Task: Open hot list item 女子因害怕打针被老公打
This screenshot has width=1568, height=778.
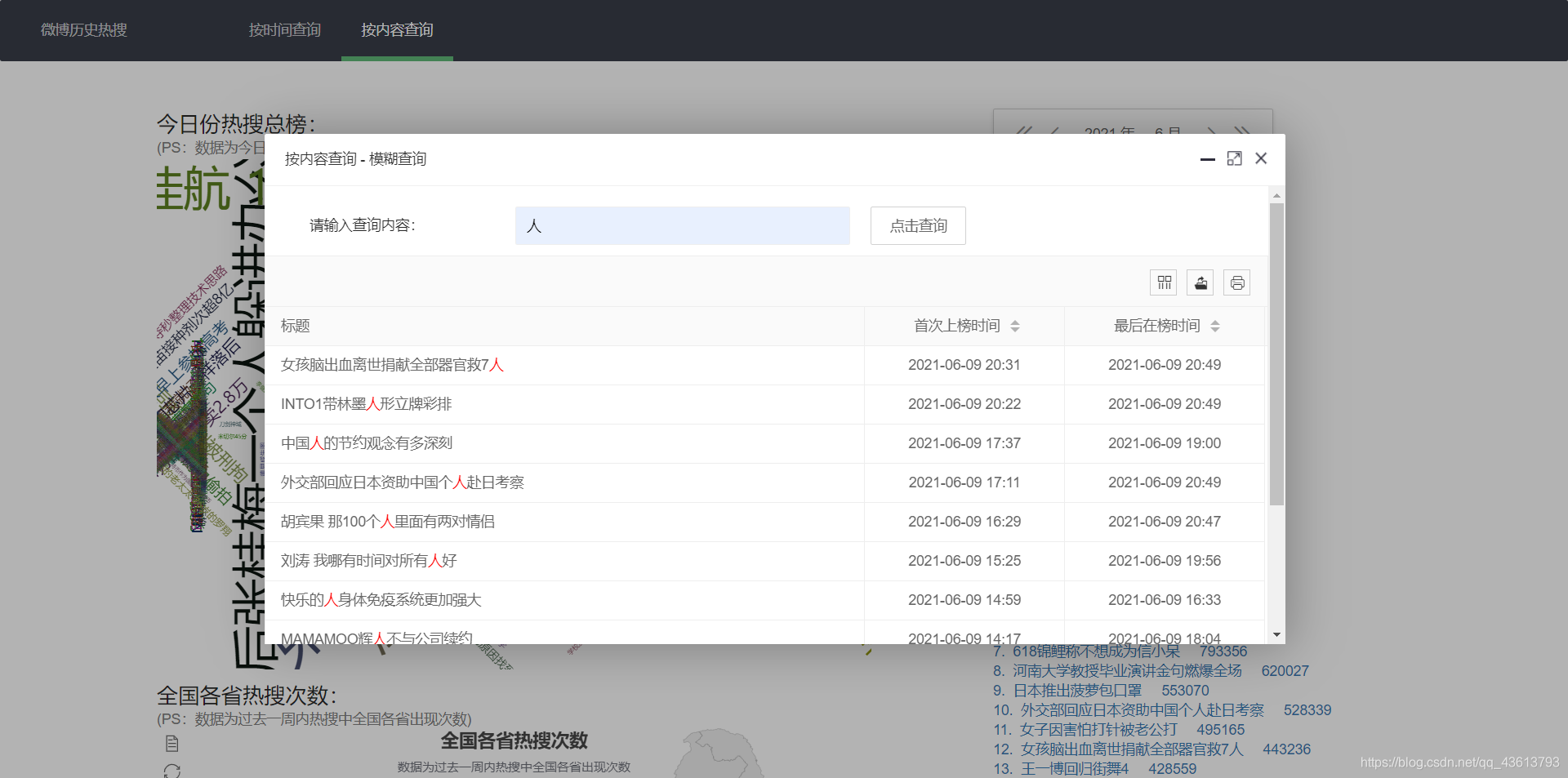Action: coord(1098,730)
